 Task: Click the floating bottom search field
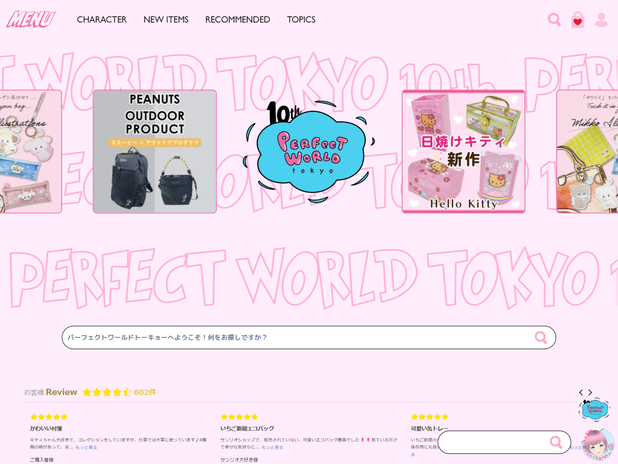tap(504, 442)
